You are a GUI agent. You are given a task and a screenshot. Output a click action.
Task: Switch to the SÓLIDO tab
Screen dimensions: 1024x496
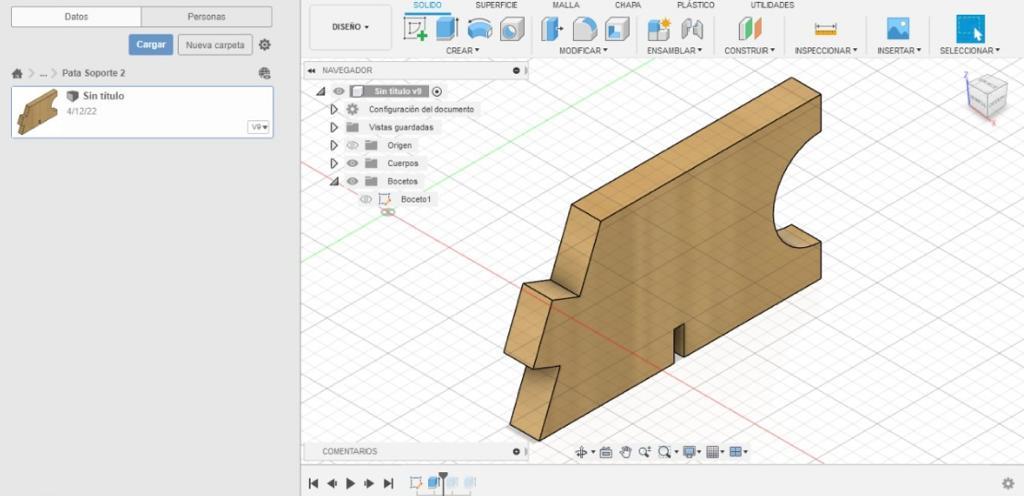click(427, 5)
